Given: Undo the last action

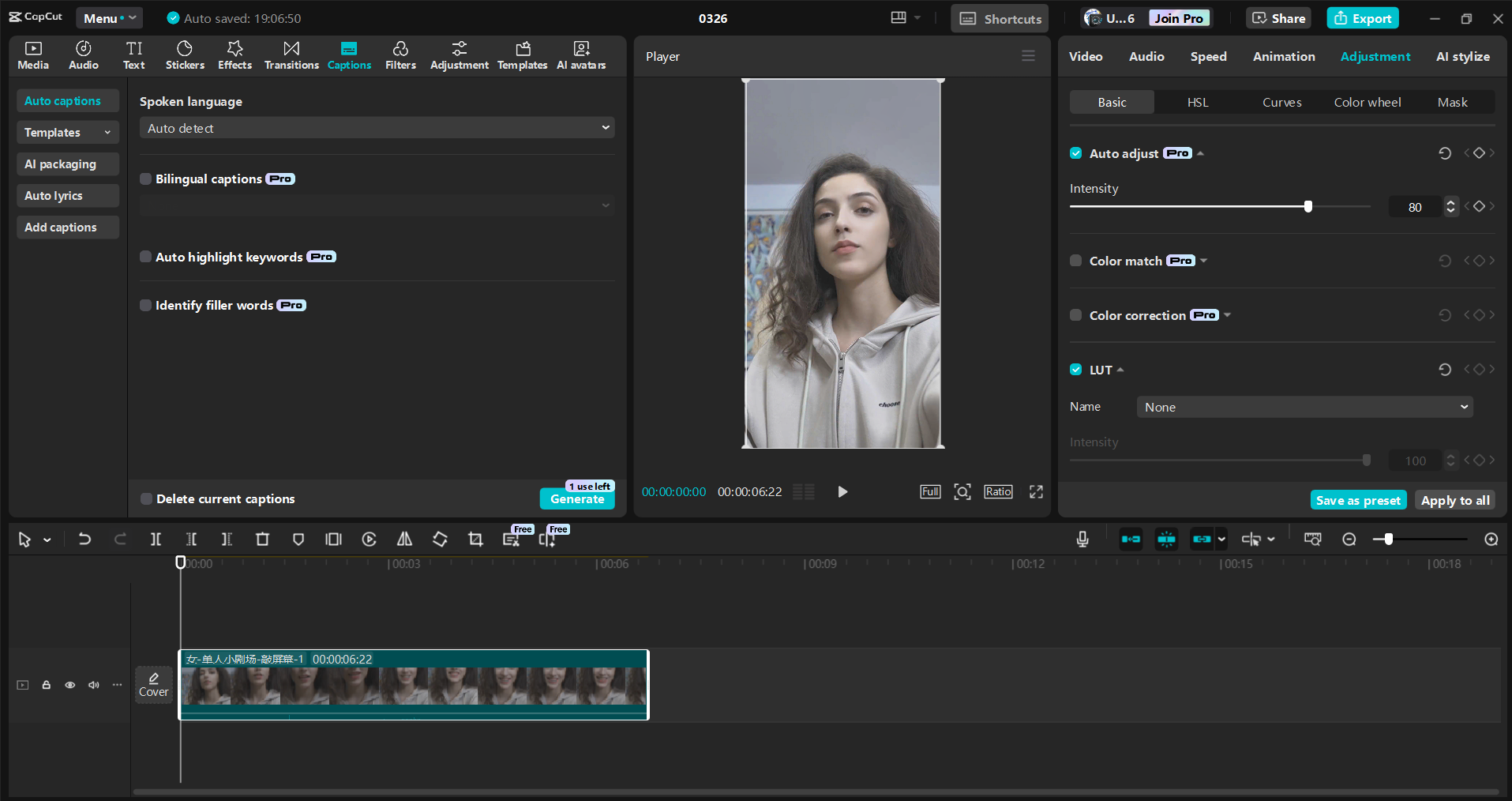Looking at the screenshot, I should pos(84,540).
